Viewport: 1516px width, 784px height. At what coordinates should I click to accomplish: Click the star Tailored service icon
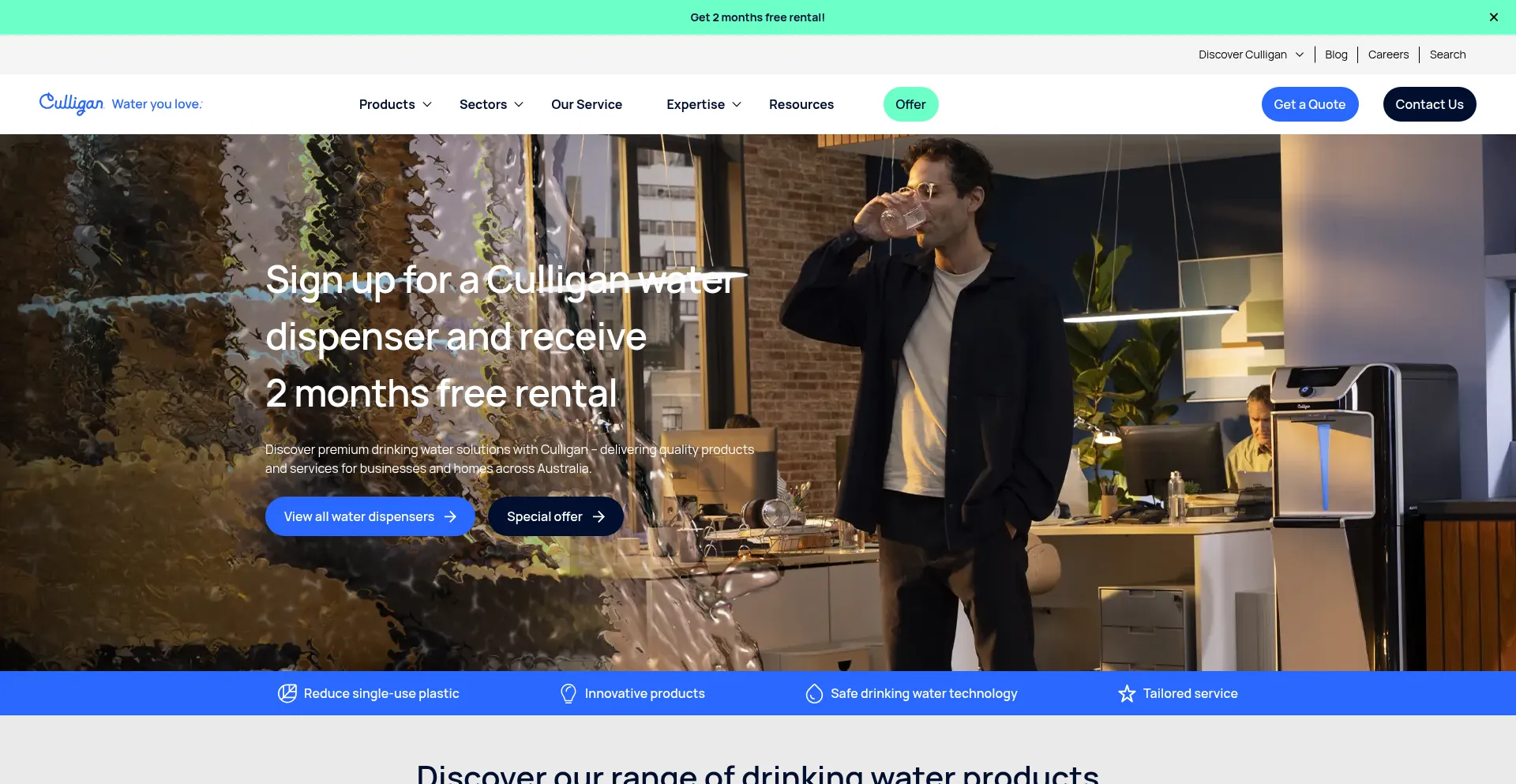(1127, 693)
